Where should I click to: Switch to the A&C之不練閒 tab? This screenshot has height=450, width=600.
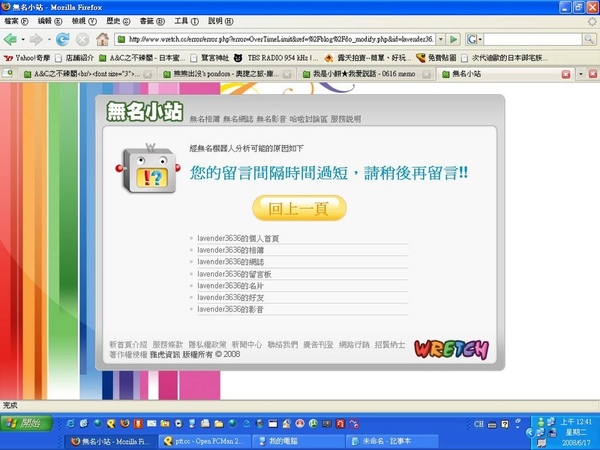tap(87, 74)
